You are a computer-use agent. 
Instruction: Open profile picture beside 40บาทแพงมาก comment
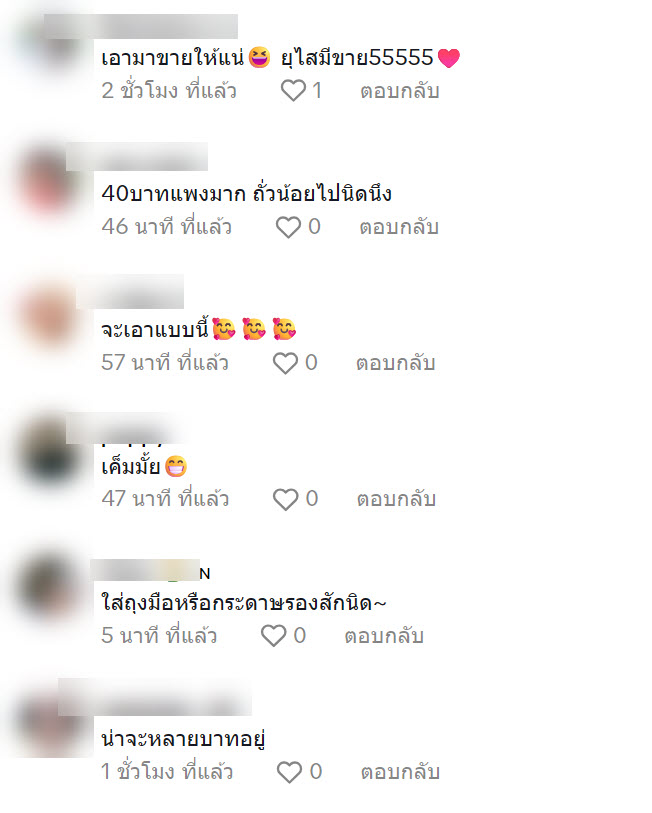[49, 181]
